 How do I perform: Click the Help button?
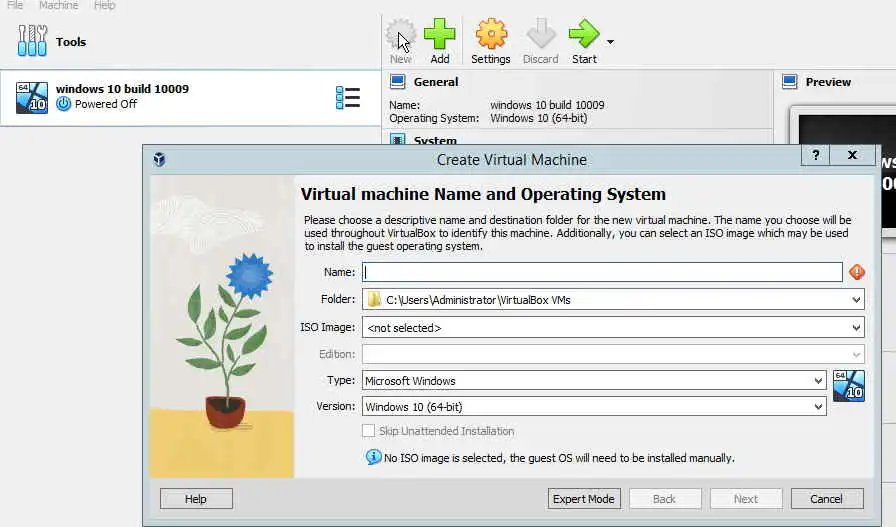click(196, 499)
